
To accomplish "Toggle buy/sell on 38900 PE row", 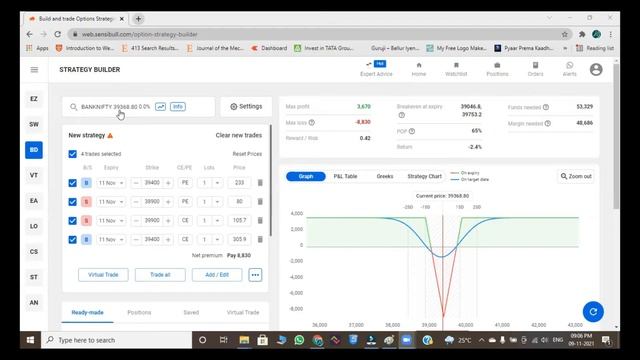I will pos(86,202).
